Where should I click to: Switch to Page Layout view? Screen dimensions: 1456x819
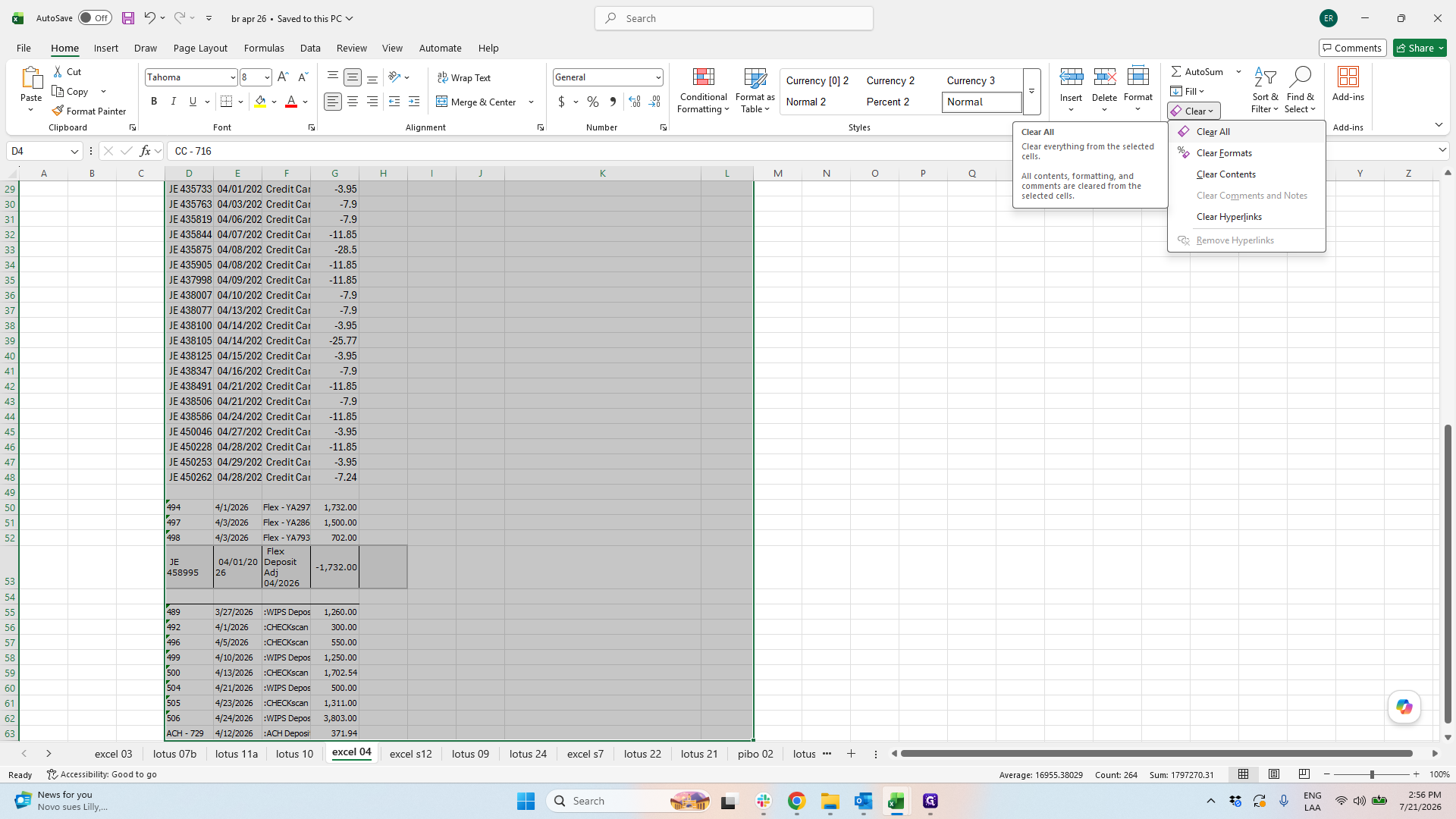[1274, 774]
